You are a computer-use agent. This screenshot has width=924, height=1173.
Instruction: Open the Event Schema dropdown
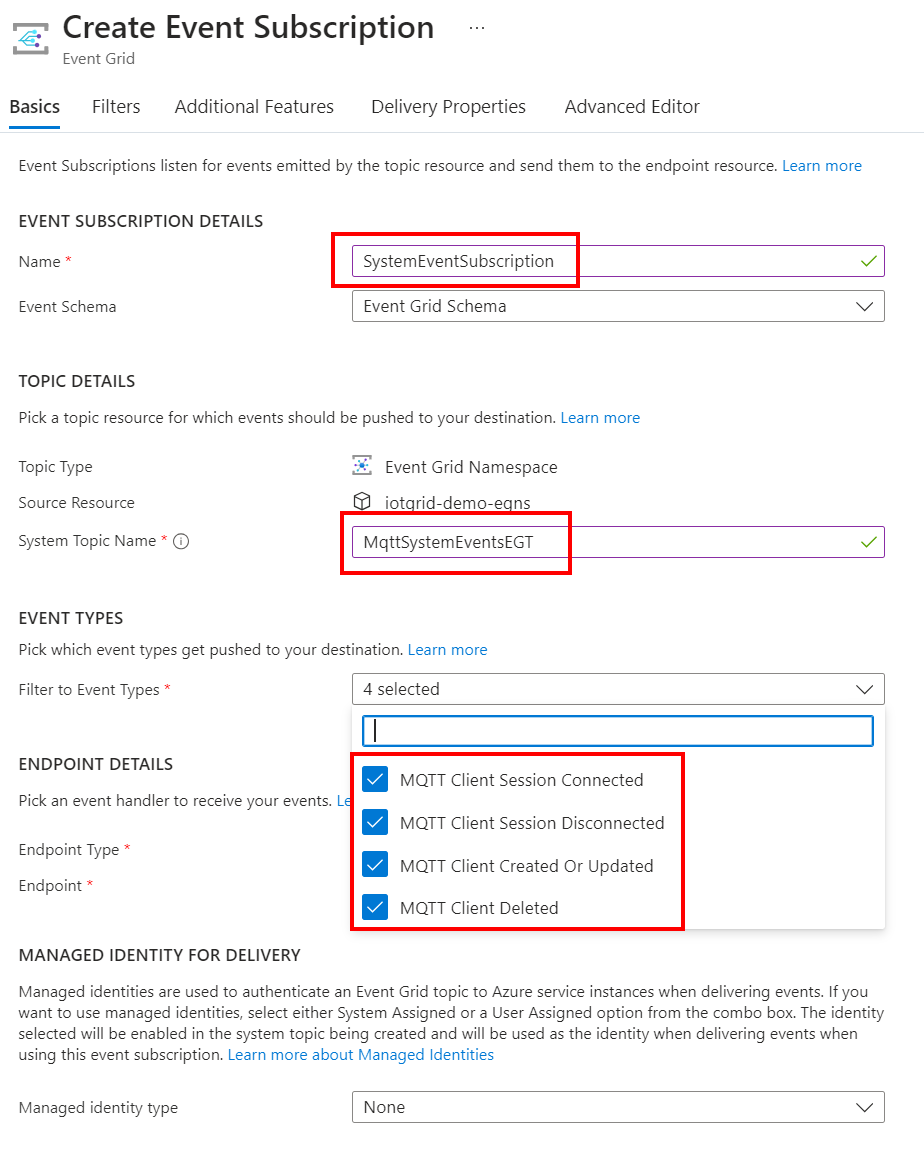click(618, 306)
